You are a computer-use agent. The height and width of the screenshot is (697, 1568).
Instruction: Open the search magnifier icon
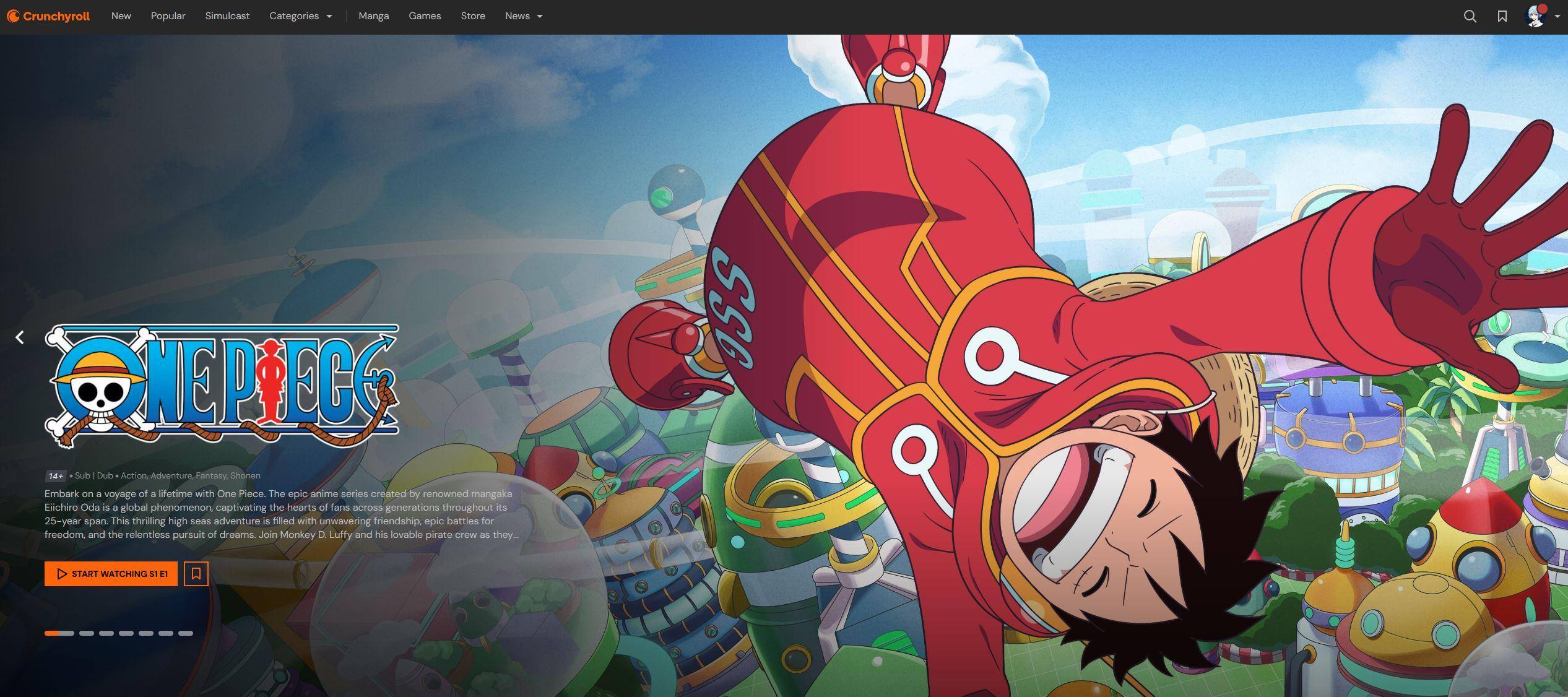(x=1470, y=17)
